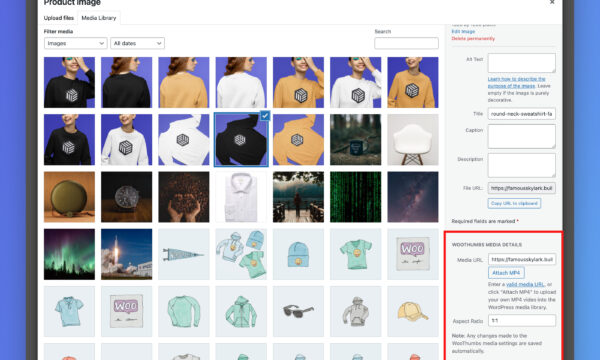The image size is (600, 360).
Task: Select the green matrix code thumbnail
Action: coord(355,197)
